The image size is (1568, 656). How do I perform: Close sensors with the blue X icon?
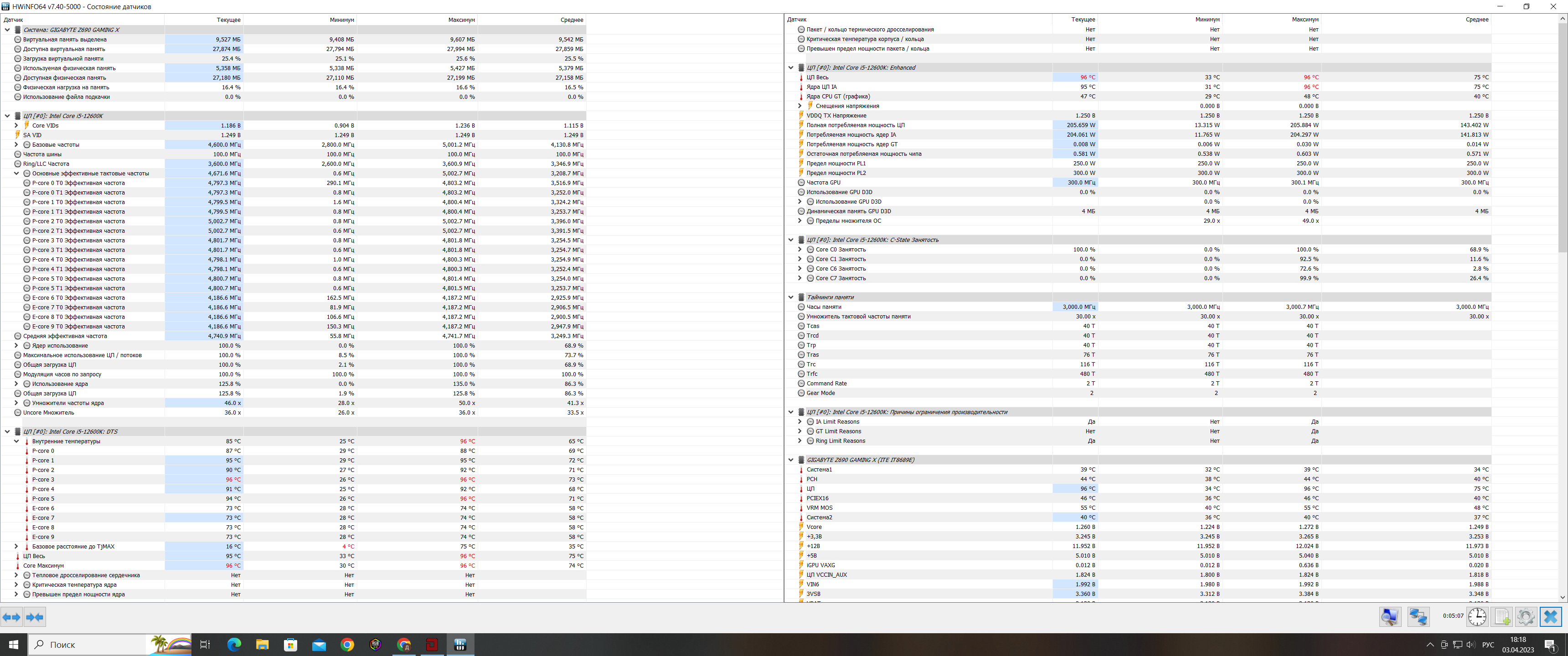pyautogui.click(x=1550, y=616)
